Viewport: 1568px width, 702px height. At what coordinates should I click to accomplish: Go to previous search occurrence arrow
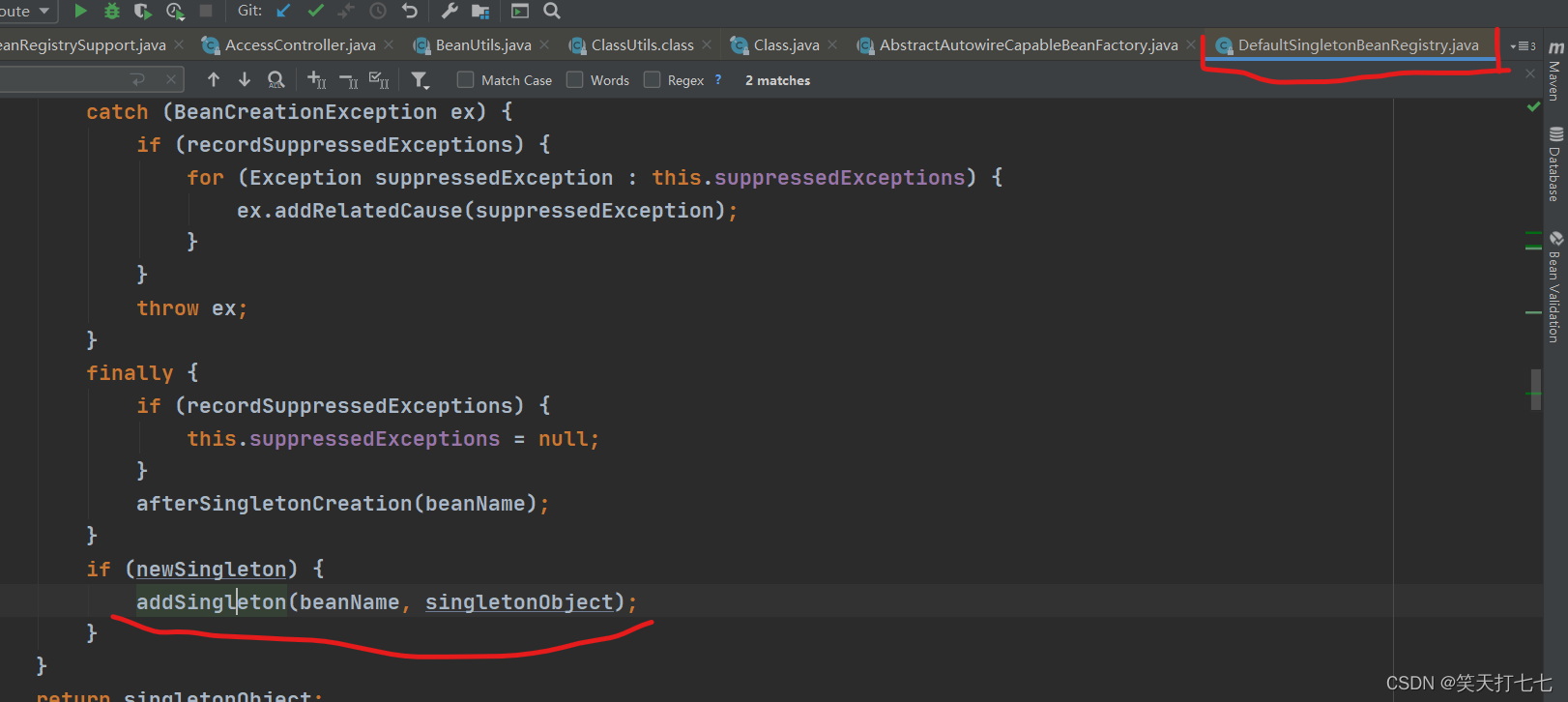click(x=214, y=79)
